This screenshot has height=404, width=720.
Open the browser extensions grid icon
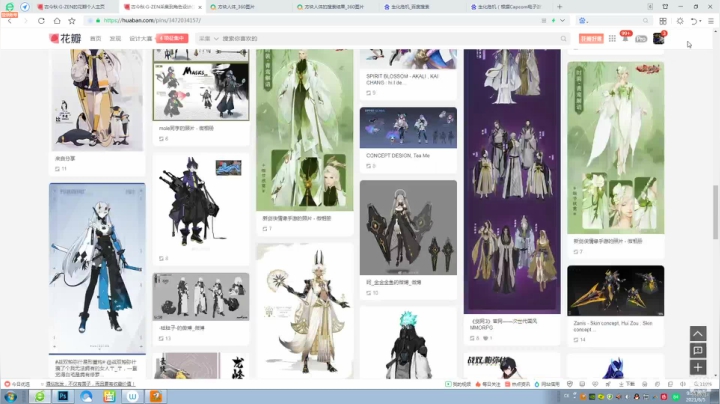[x=663, y=21]
